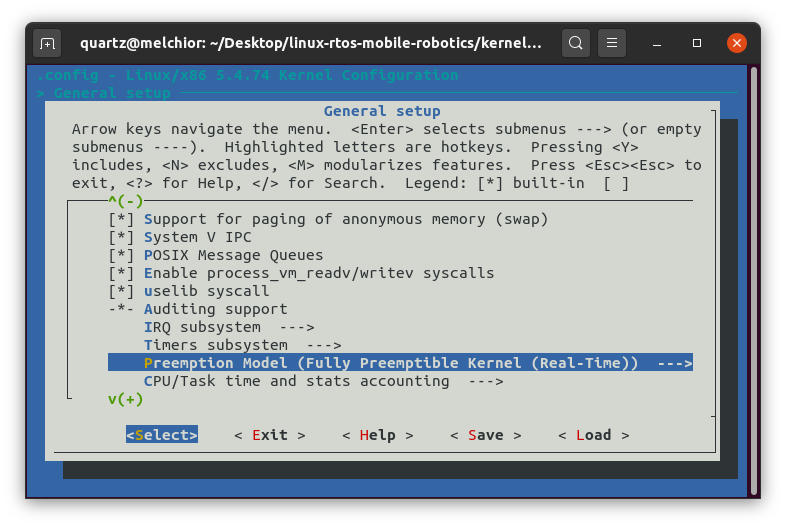Screen dimensions: 786x527
Task: Click the scroll-up indicator ^(-)
Action: tap(125, 201)
